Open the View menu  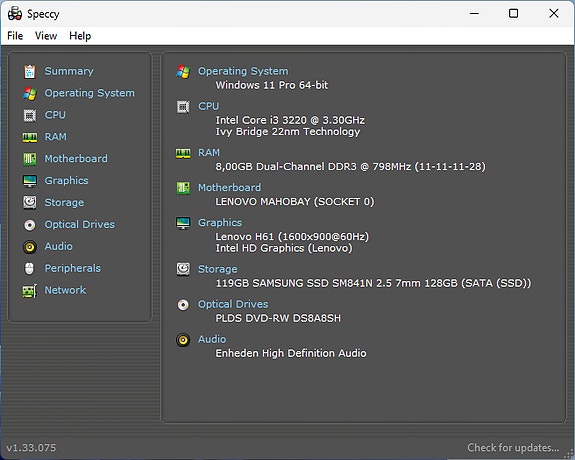pyautogui.click(x=46, y=36)
